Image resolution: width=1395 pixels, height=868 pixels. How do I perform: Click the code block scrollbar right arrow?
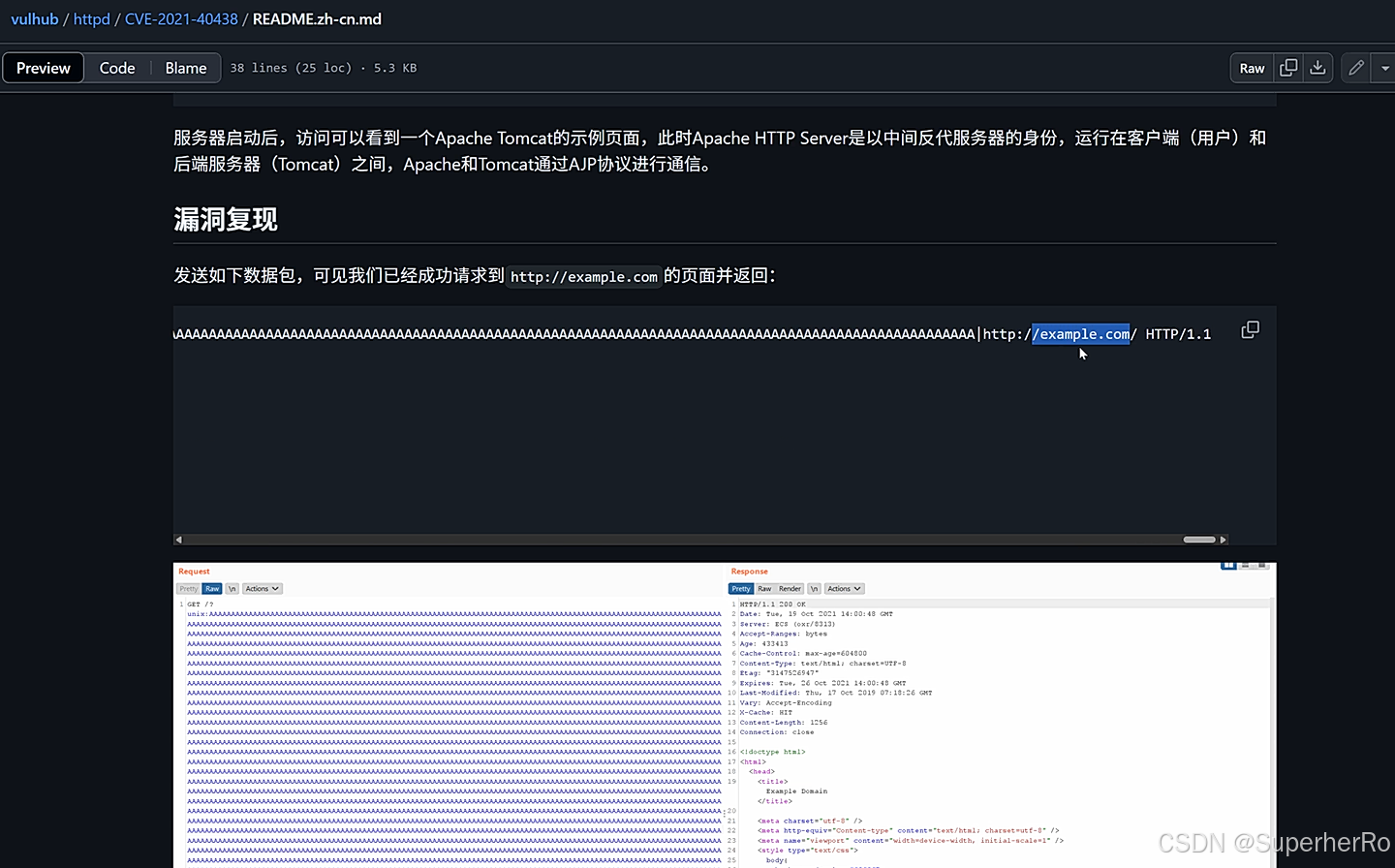click(1223, 540)
